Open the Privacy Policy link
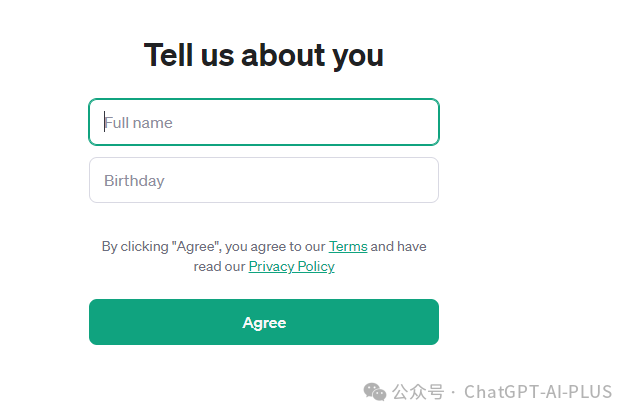The width and height of the screenshot is (632, 417). pos(291,266)
